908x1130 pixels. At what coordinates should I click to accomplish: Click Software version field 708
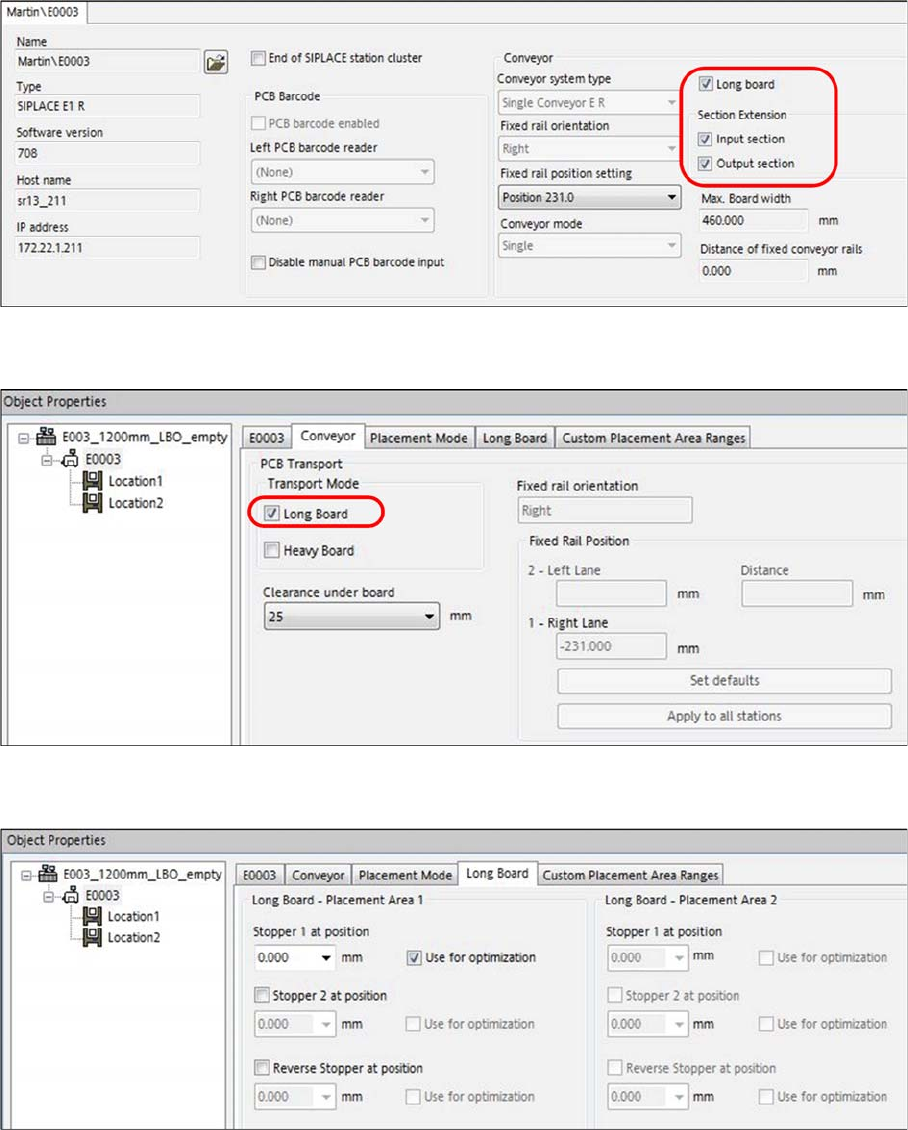click(x=107, y=153)
